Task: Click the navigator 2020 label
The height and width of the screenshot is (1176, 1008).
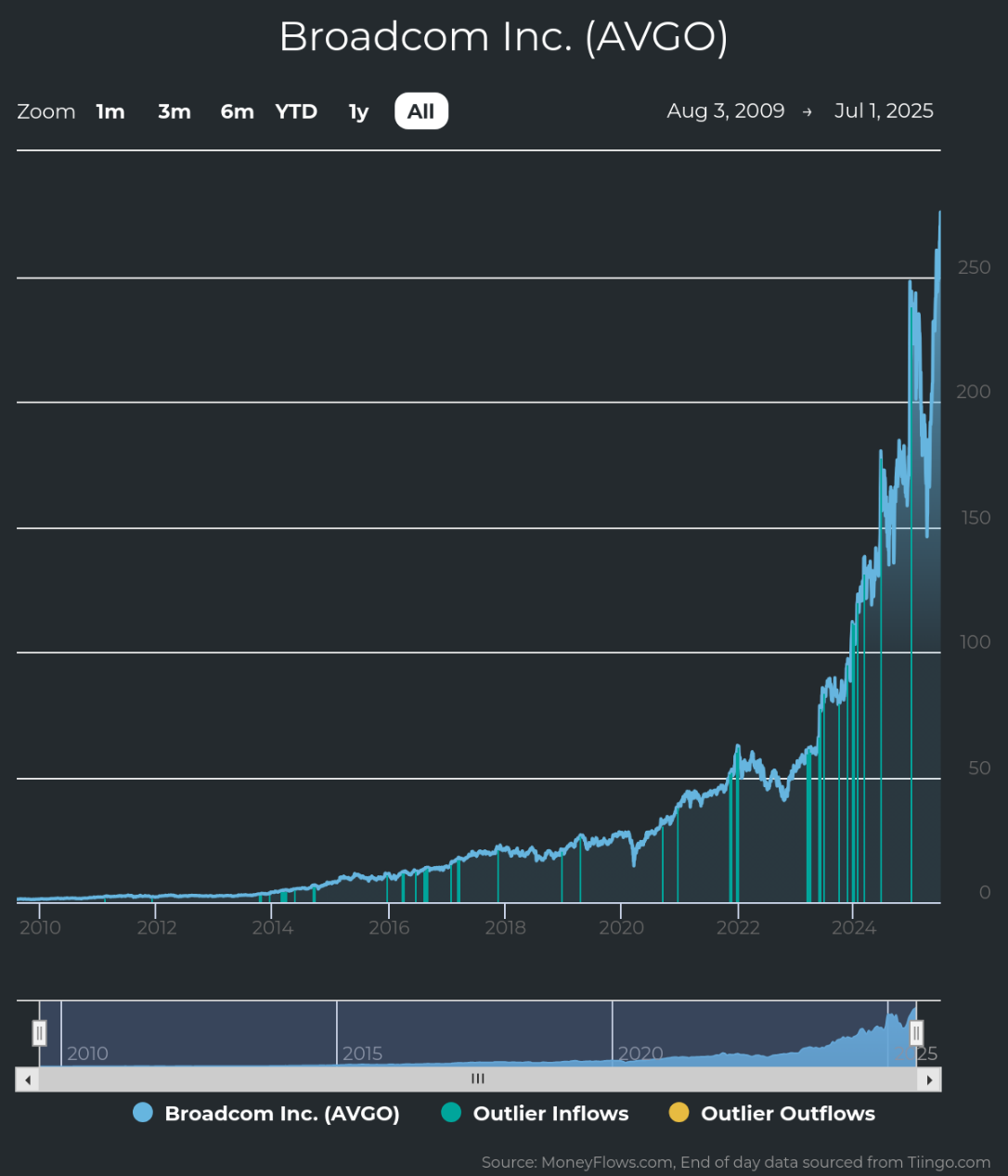Action: (x=640, y=1053)
